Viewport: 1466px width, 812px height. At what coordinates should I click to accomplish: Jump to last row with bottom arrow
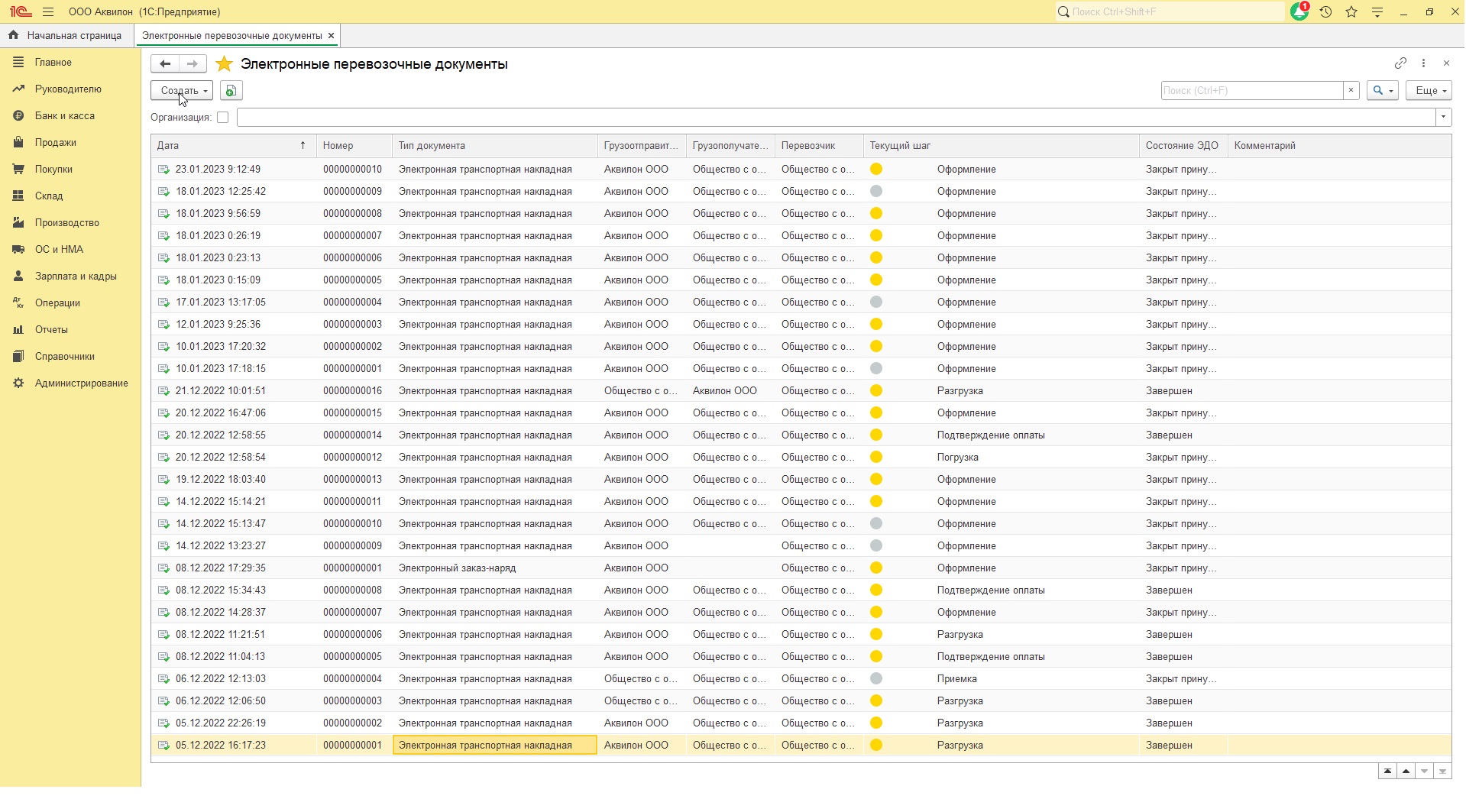pyautogui.click(x=1442, y=772)
